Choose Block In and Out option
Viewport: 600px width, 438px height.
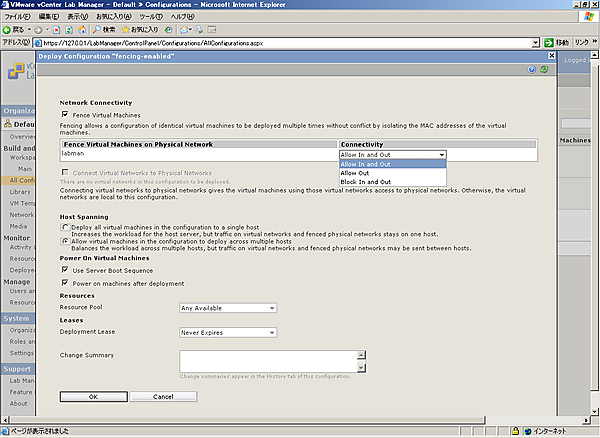365,182
